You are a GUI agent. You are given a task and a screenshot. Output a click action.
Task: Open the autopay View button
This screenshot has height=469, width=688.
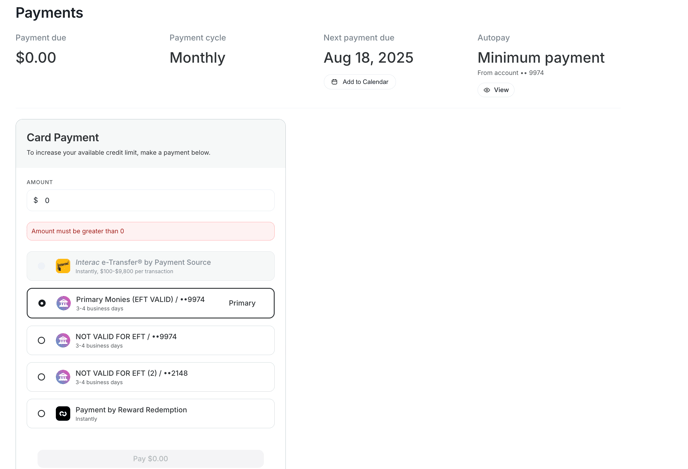point(496,90)
